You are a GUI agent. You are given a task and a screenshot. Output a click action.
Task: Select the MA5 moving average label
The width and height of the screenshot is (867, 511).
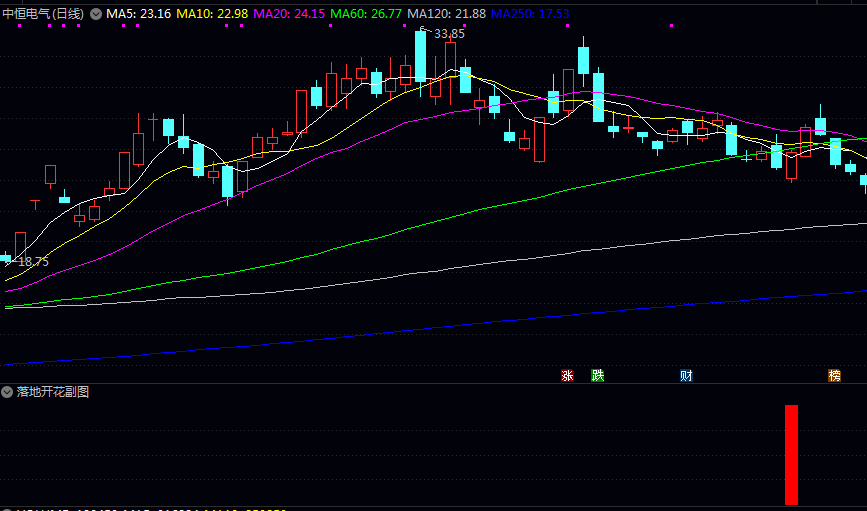[x=139, y=14]
